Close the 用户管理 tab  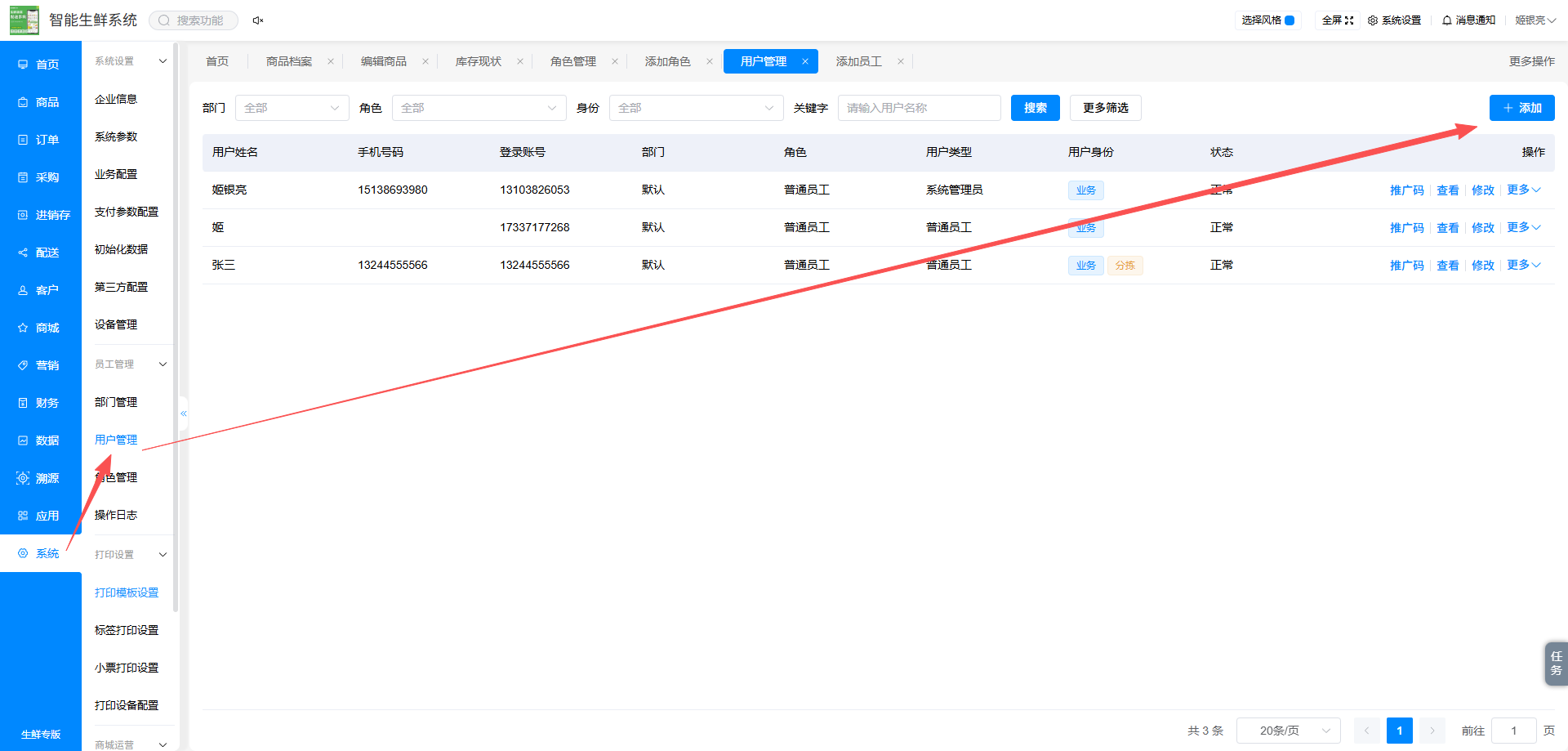point(805,61)
